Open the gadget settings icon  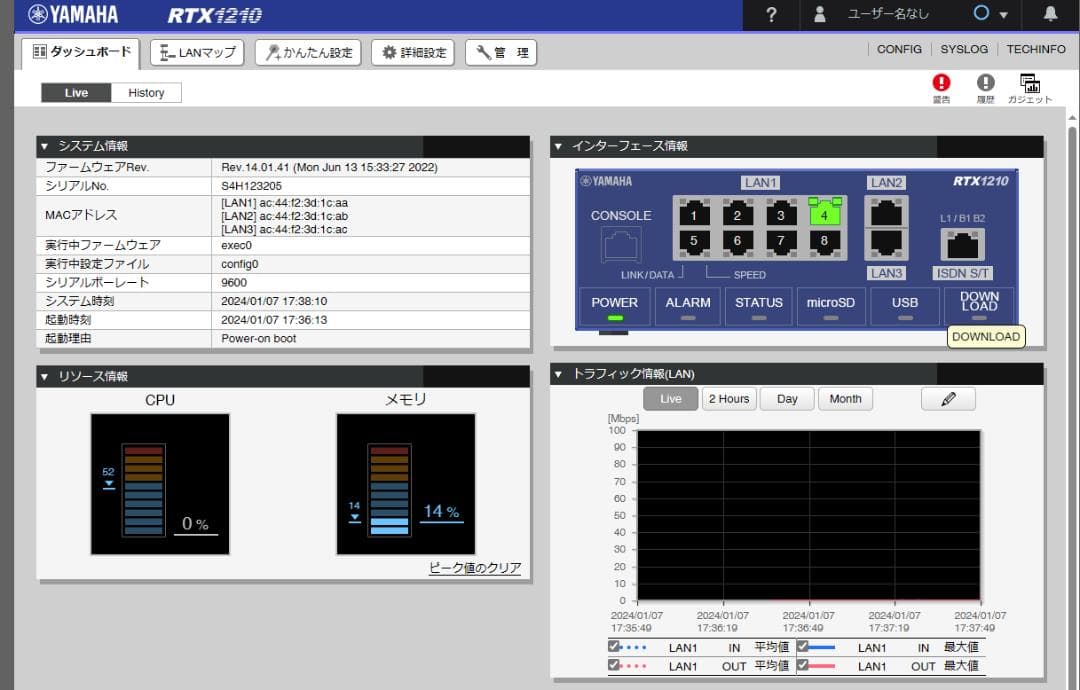tap(1030, 83)
